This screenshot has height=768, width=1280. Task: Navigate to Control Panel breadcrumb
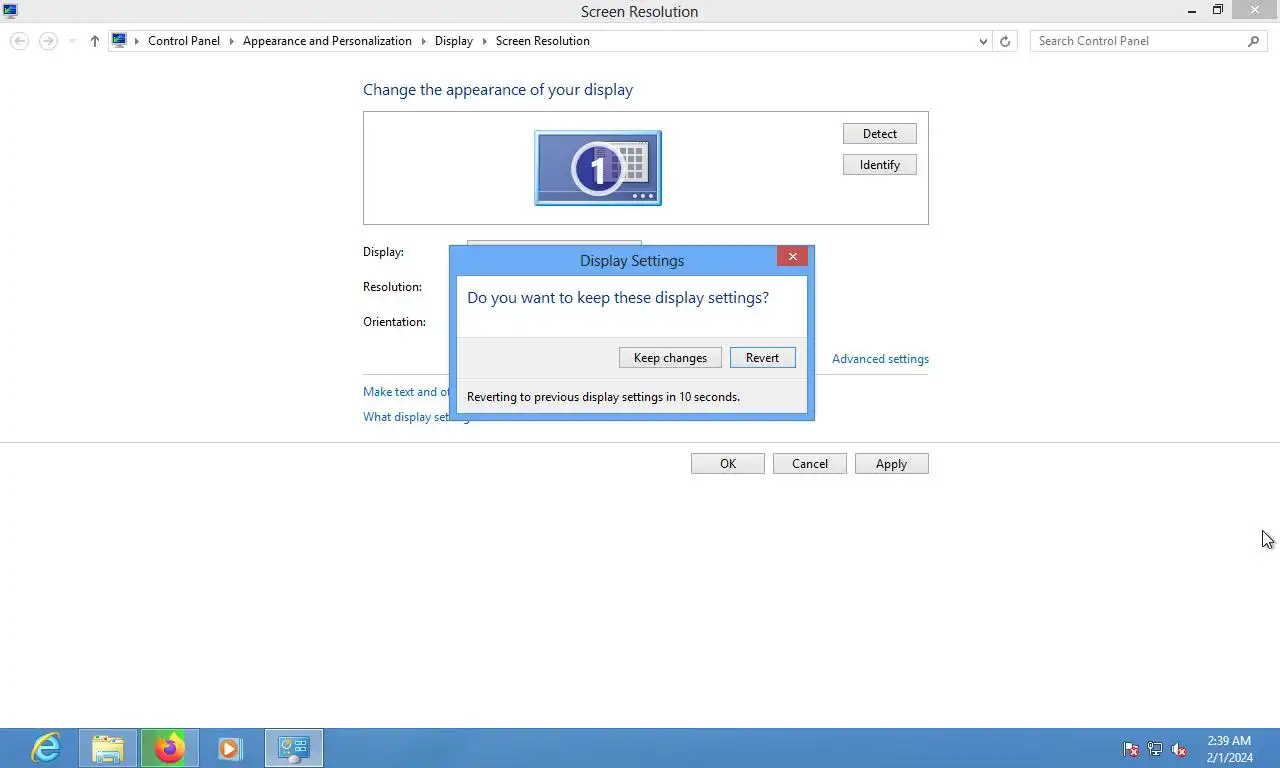[184, 41]
